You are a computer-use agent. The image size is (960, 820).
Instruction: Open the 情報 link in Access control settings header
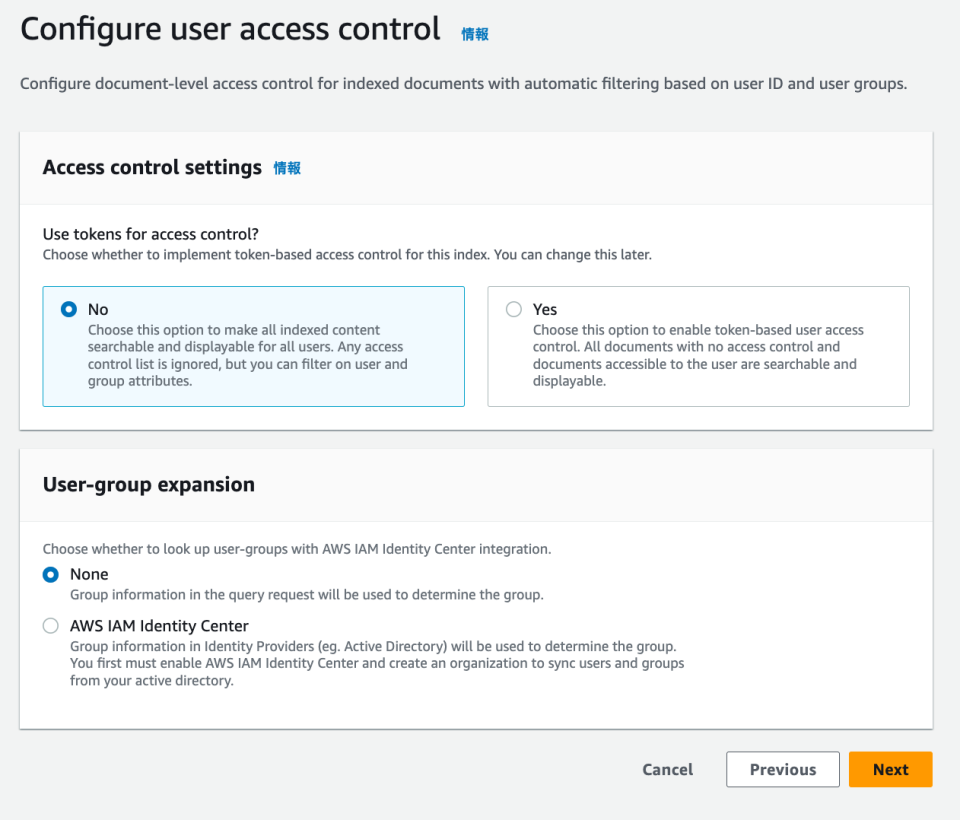pos(287,168)
